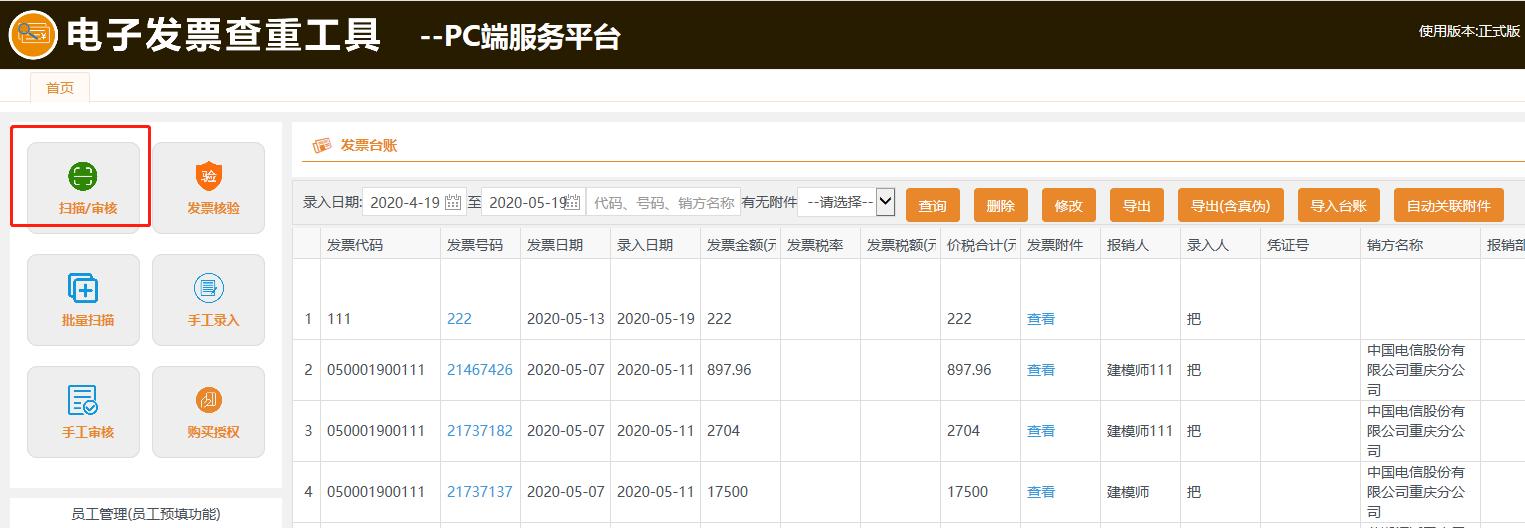View attachment 查看 for invoice 222

pos(1041,319)
